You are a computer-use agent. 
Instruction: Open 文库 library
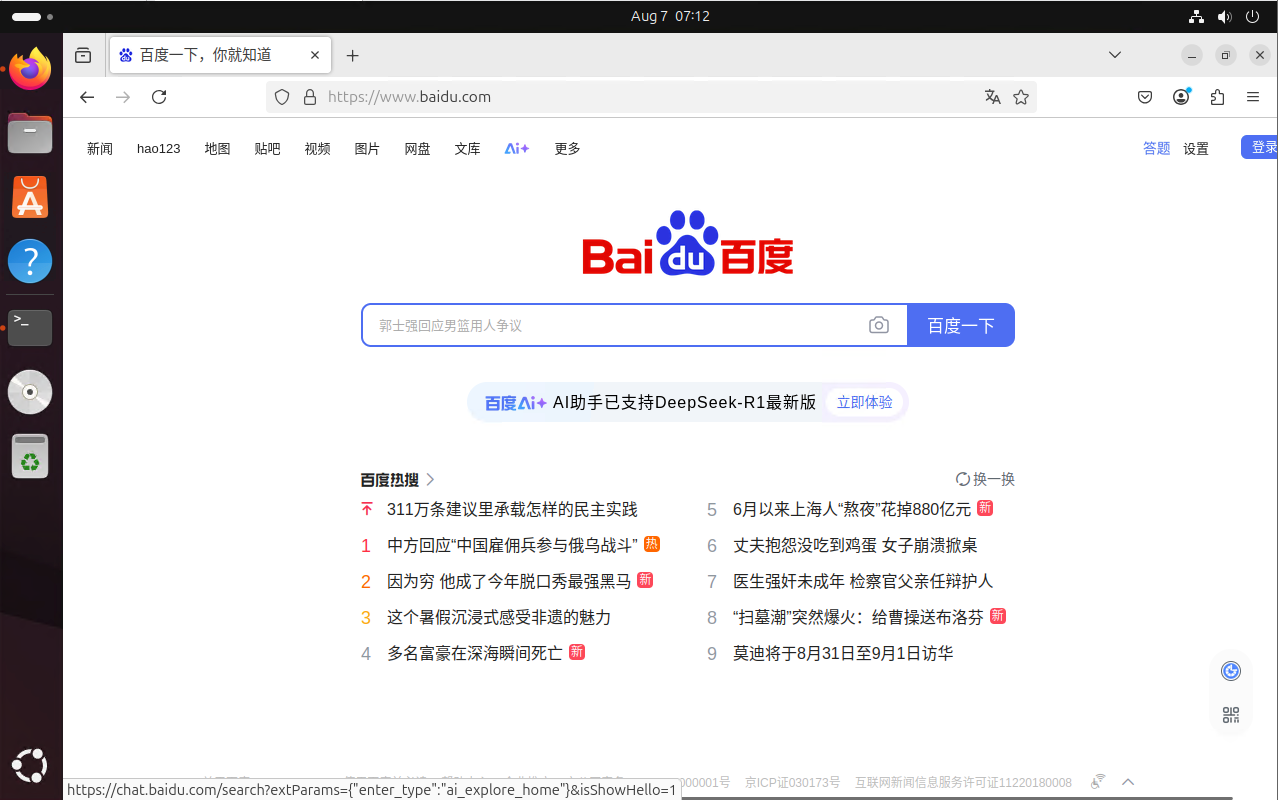pyautogui.click(x=468, y=149)
